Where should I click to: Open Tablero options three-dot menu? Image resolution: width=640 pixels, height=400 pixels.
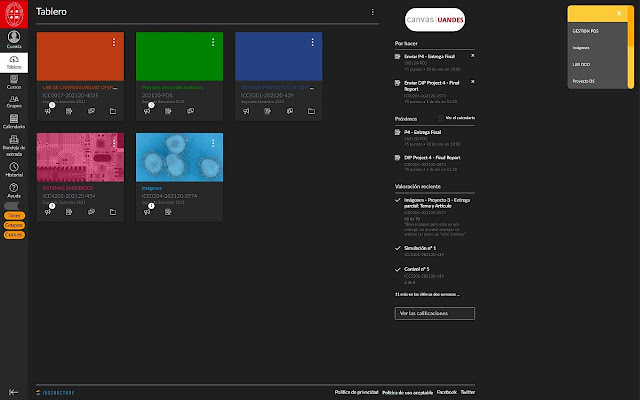tap(372, 12)
